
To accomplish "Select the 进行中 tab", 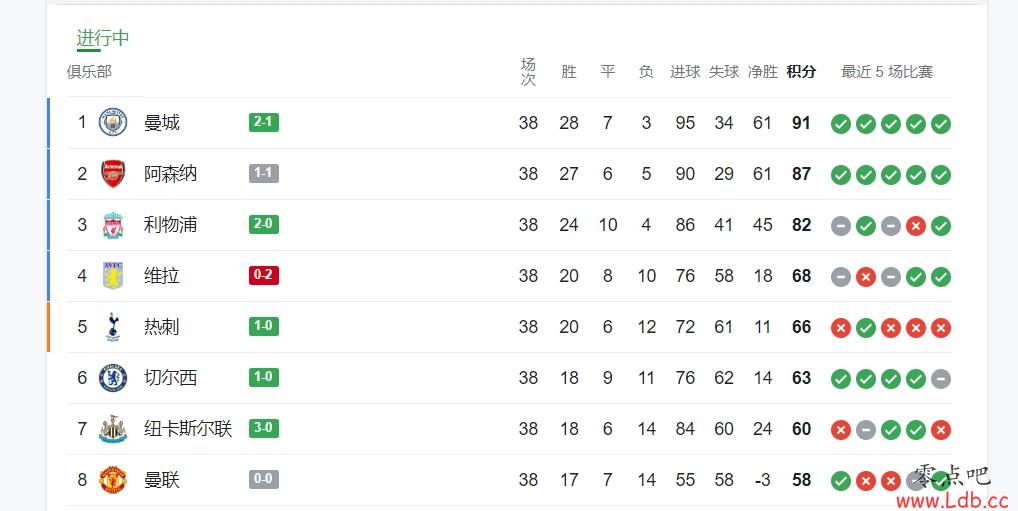I will pos(103,38).
